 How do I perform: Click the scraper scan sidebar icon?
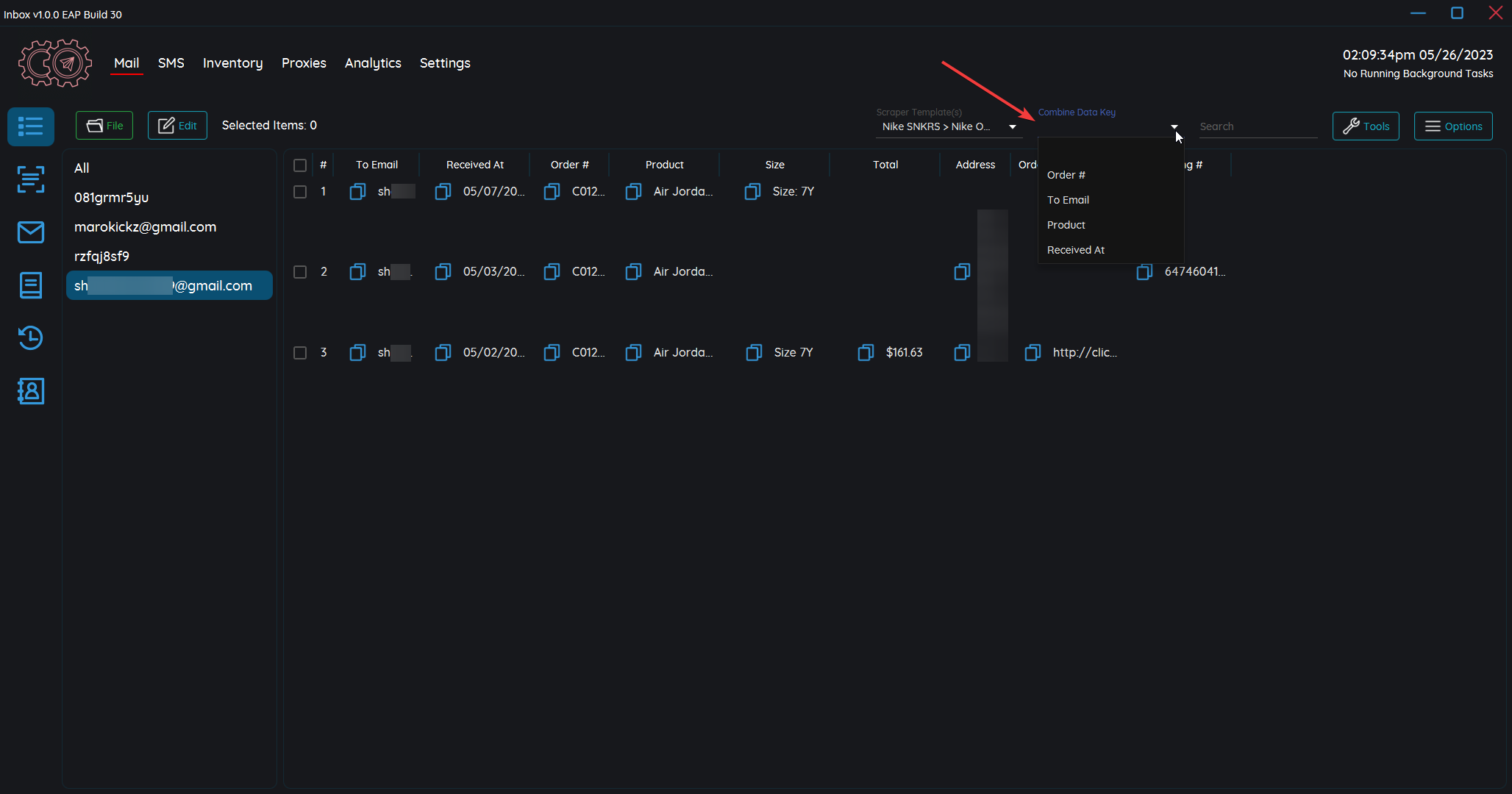click(31, 179)
